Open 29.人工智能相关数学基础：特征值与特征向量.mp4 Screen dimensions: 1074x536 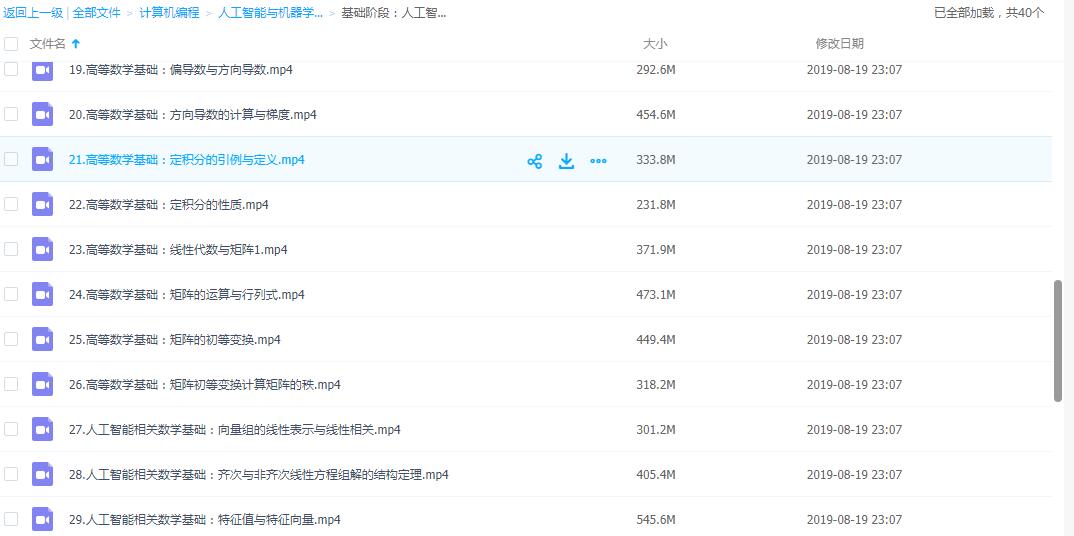click(x=205, y=520)
